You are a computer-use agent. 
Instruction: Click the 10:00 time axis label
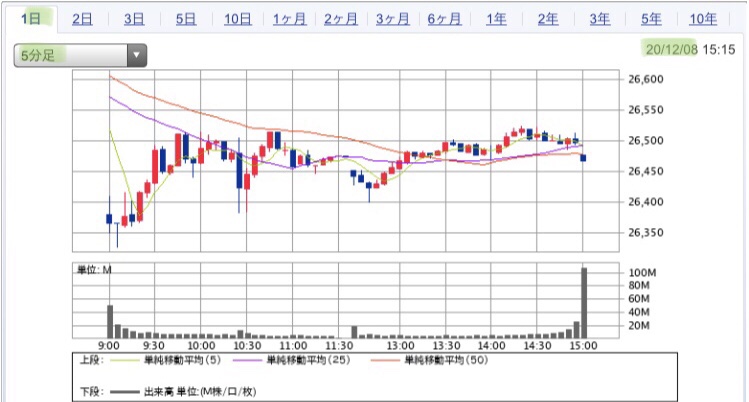[201, 346]
